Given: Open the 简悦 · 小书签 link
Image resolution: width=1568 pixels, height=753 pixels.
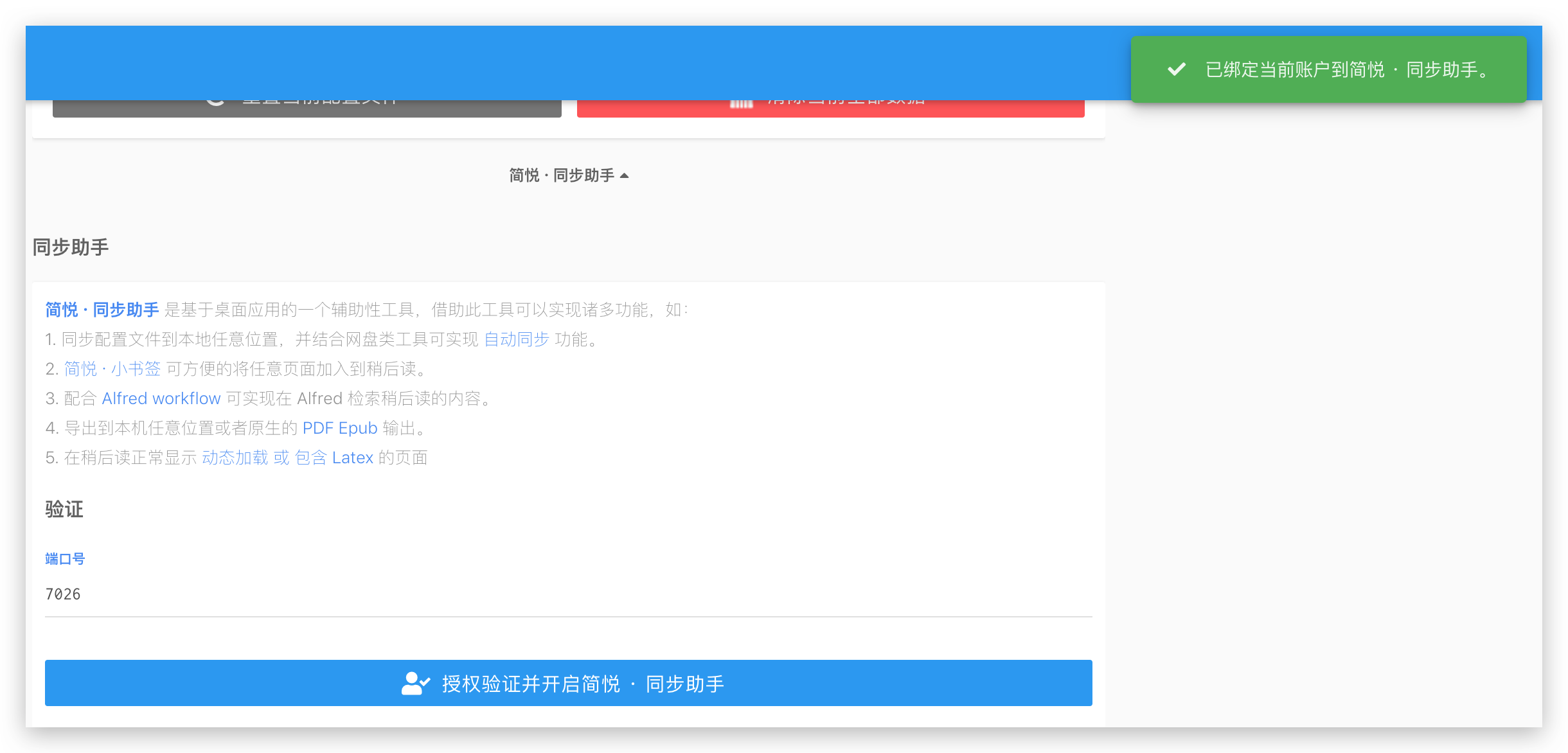Looking at the screenshot, I should [x=112, y=369].
